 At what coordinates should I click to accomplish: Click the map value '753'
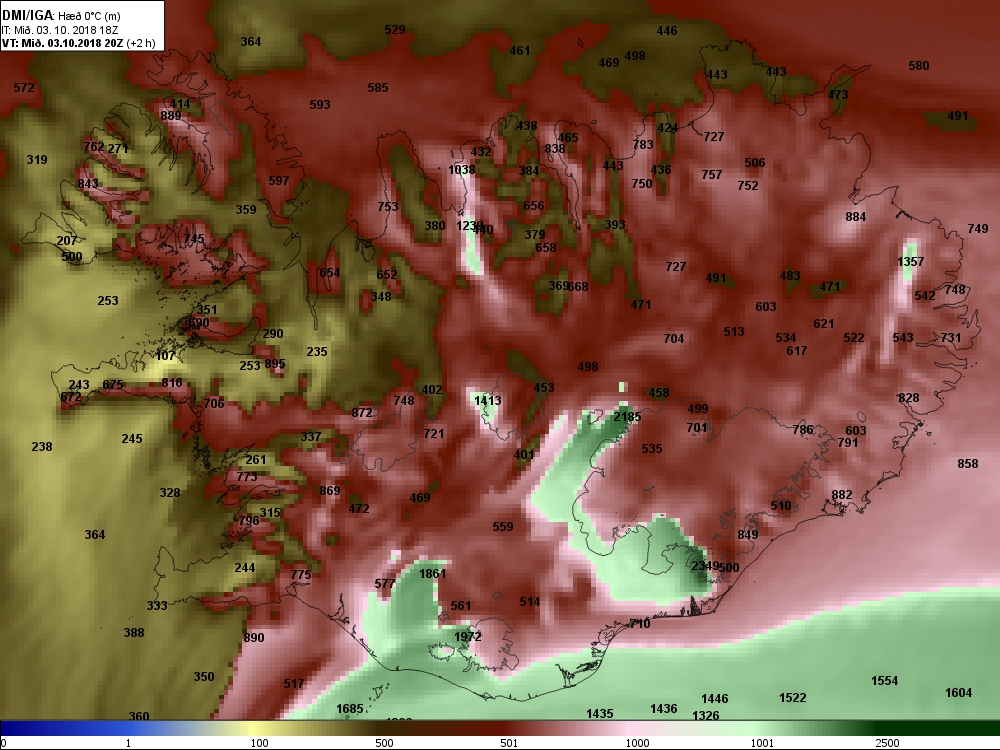(387, 207)
